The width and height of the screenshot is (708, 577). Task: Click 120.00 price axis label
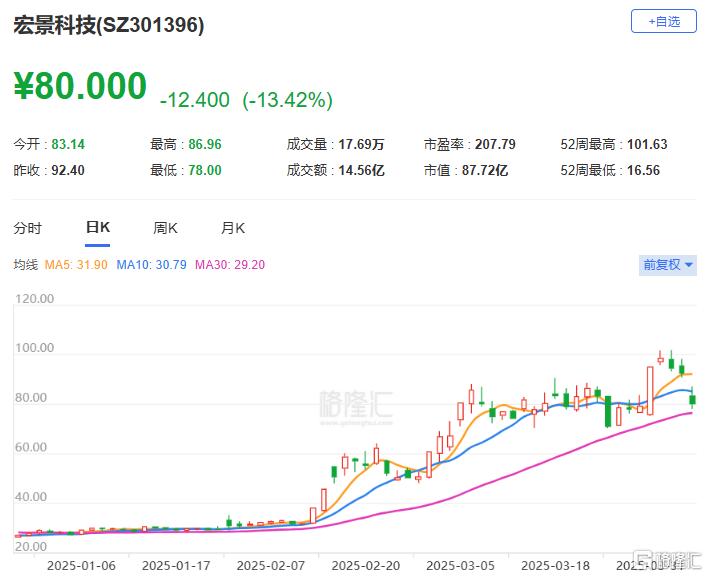coord(34,299)
